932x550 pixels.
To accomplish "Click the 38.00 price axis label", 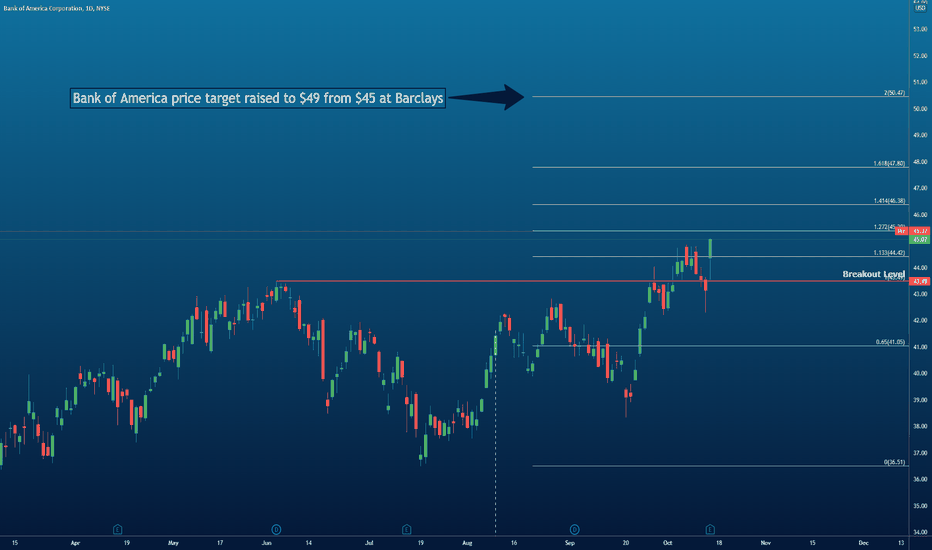I will pos(920,426).
